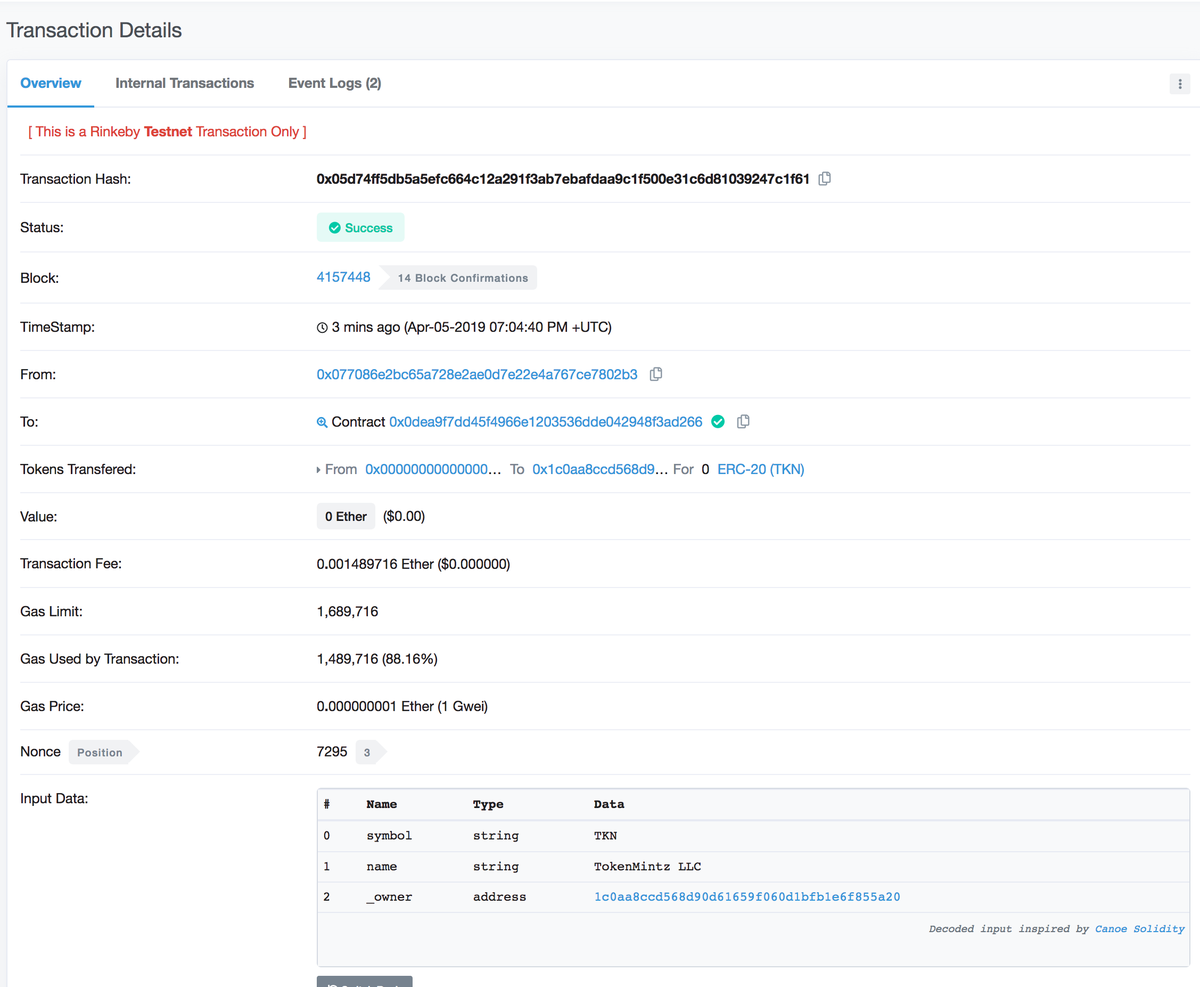Open the Canoe Solidity link
This screenshot has width=1200, height=987.
(1140, 929)
